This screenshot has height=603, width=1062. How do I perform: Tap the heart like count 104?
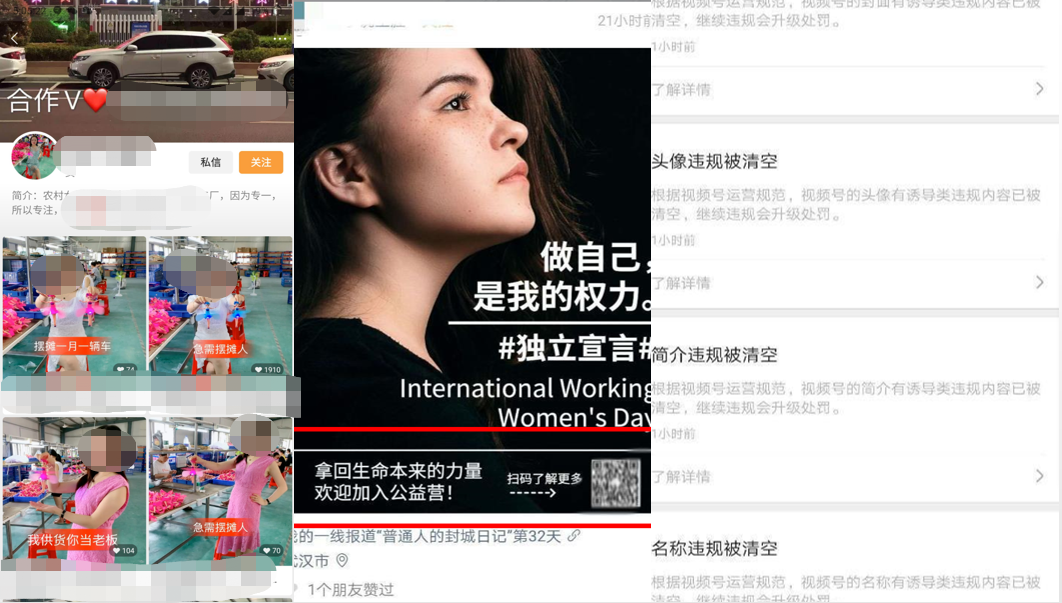pyautogui.click(x=123, y=550)
